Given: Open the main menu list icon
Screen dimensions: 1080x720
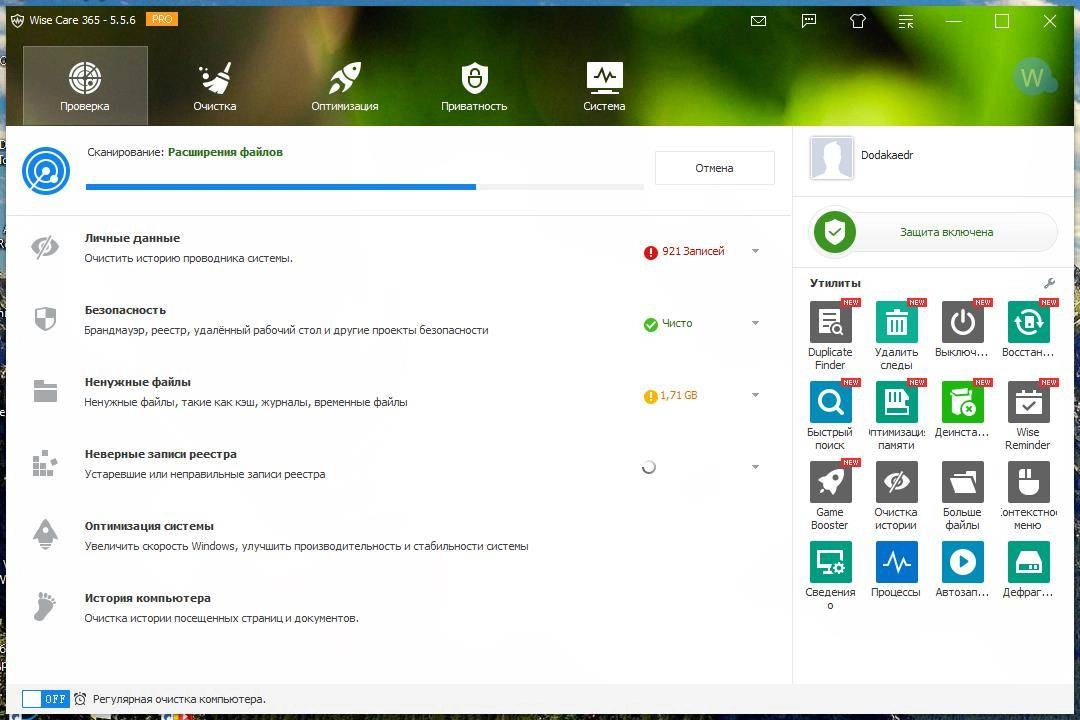Looking at the screenshot, I should coord(906,21).
